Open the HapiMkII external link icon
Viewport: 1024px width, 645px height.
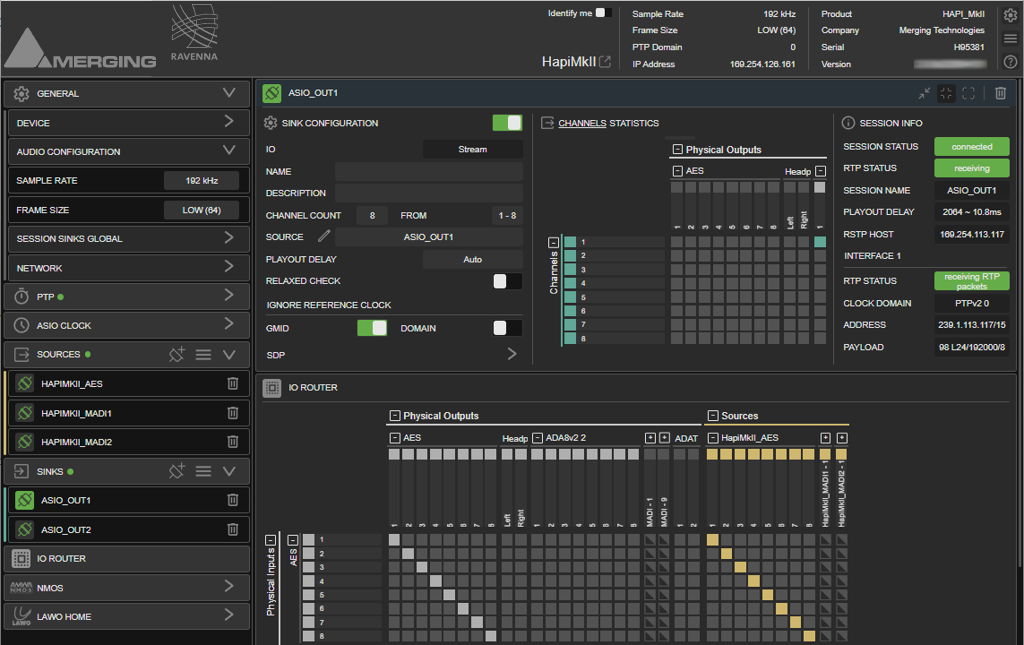[x=605, y=61]
